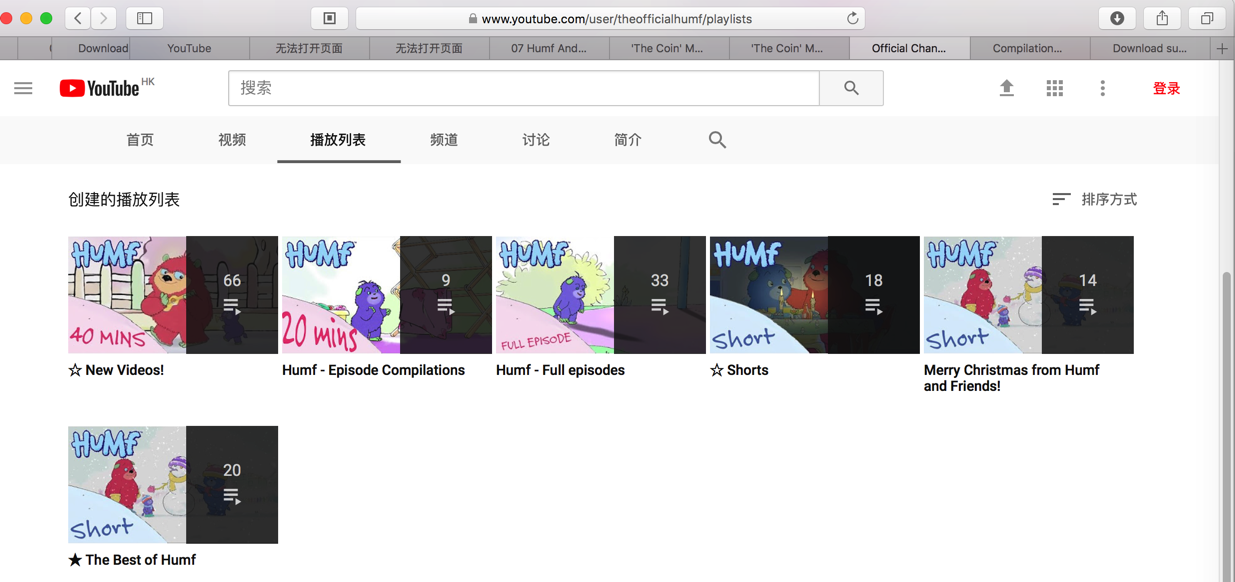Toggle the Safari sidebar
Viewport: 1235px width, 582px height.
point(145,18)
